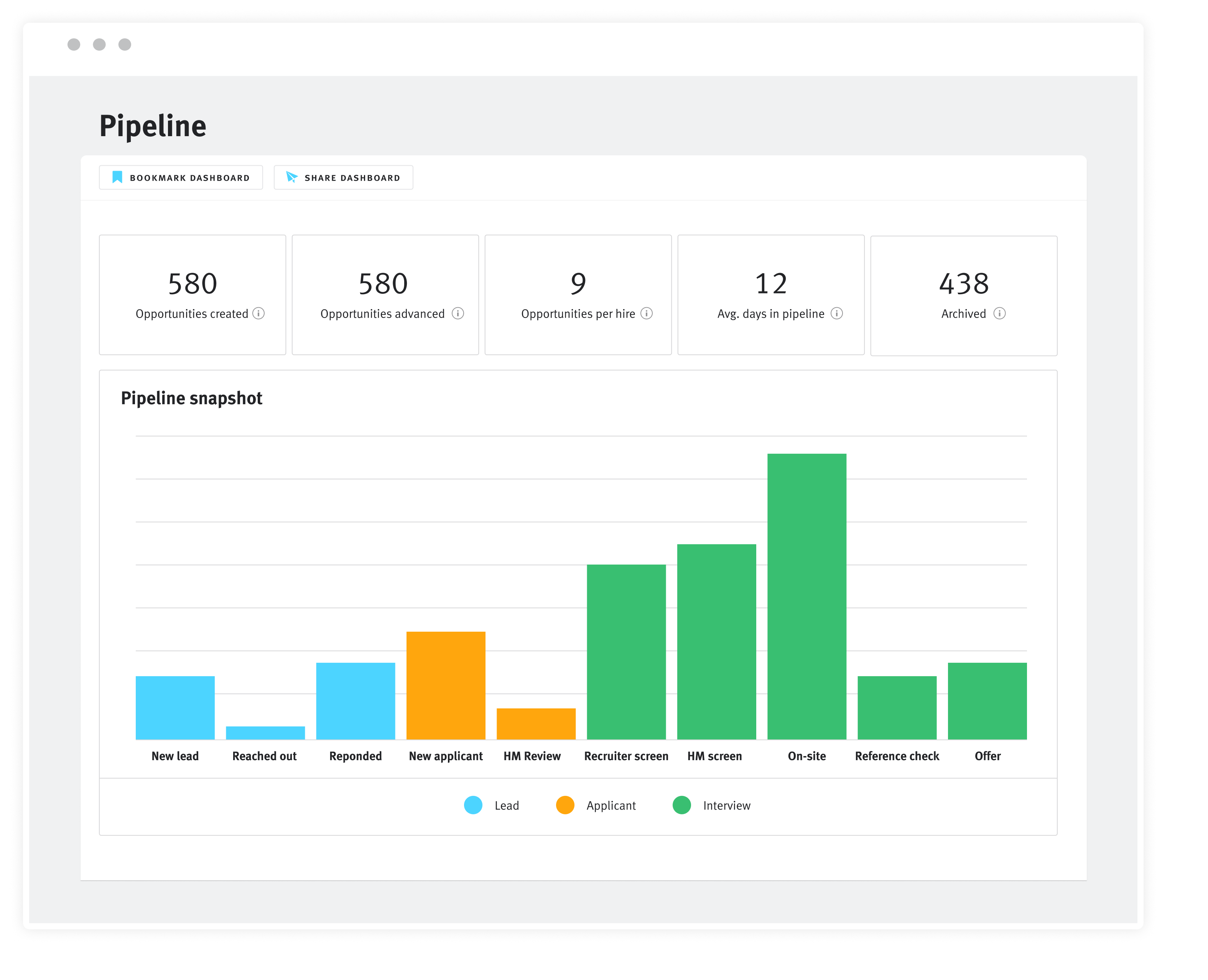The image size is (1208, 980).
Task: Click info icon next to Opportunities created
Action: (258, 313)
